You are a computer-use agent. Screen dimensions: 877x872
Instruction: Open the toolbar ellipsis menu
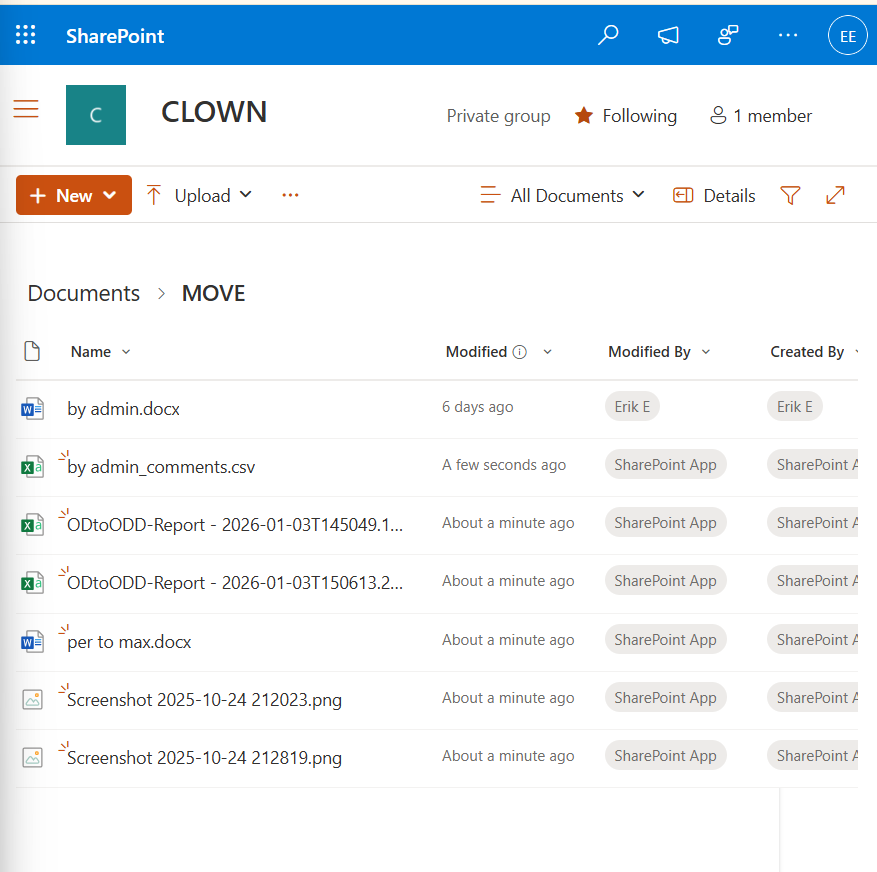pyautogui.click(x=290, y=195)
